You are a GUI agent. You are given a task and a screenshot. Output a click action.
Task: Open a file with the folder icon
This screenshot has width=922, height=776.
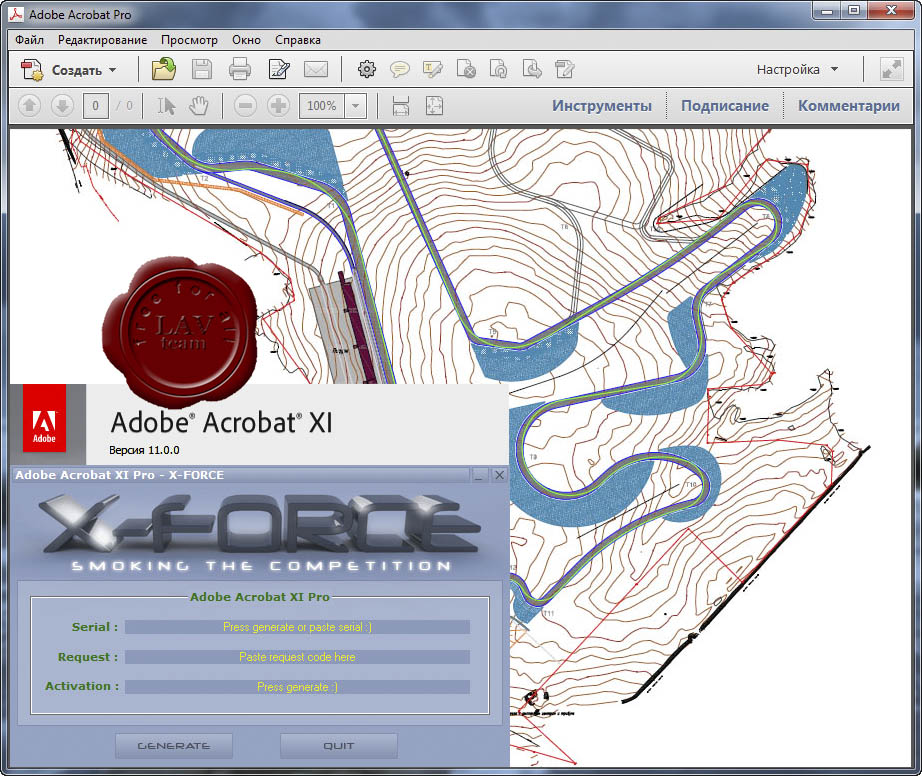[x=163, y=69]
